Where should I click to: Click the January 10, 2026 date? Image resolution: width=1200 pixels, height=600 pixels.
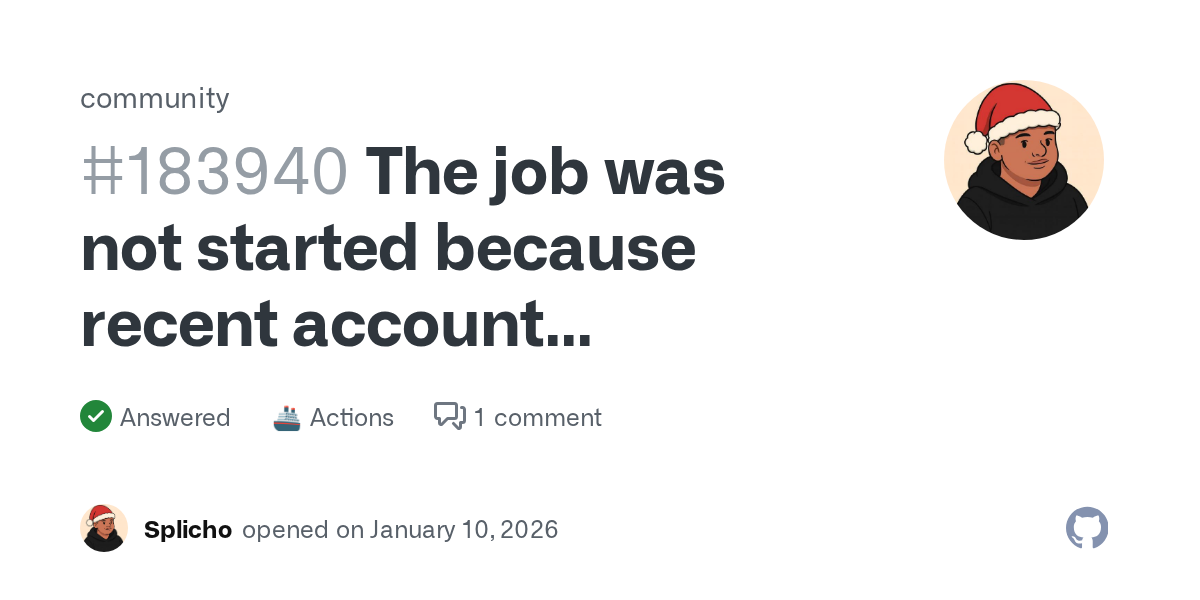(464, 529)
